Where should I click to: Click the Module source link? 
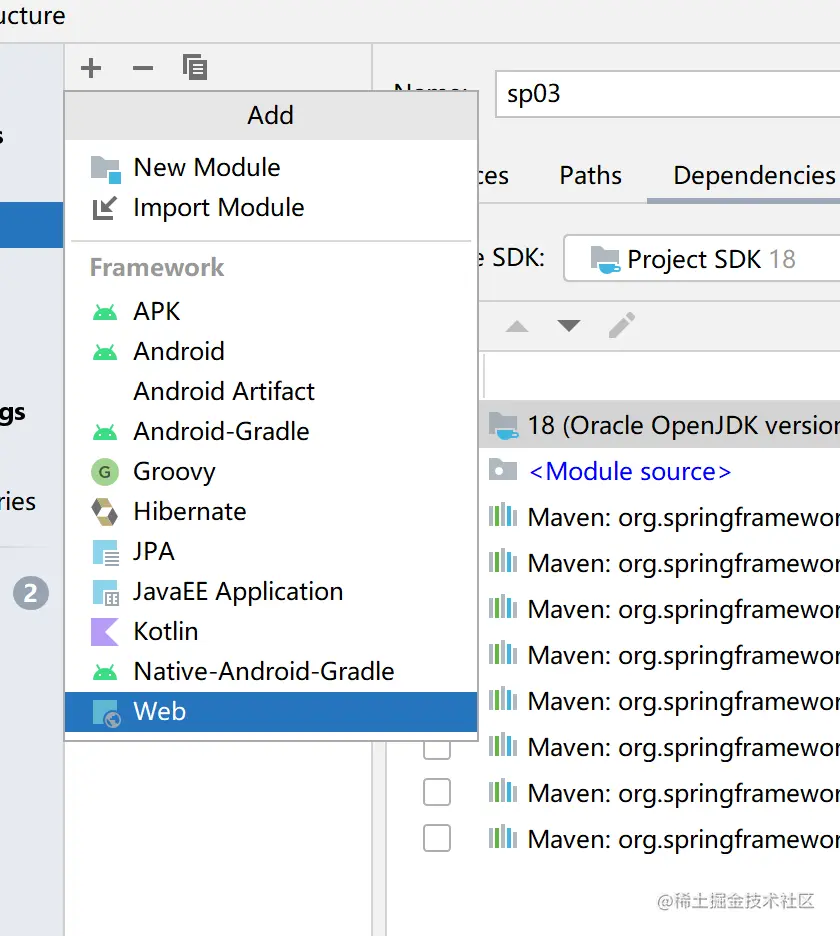click(630, 472)
